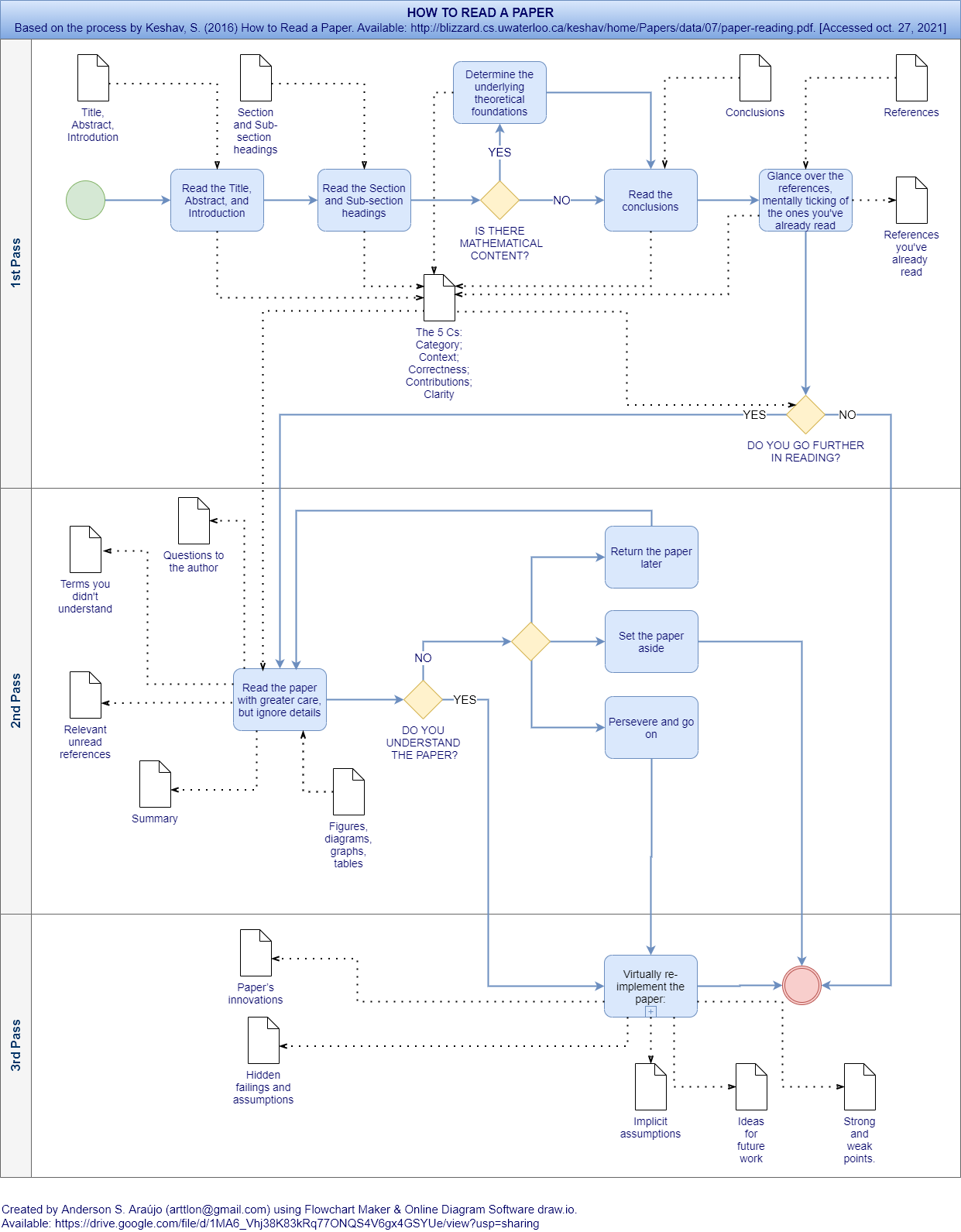This screenshot has width=961, height=1232.
Task: Select the Summary document icon
Action: click(155, 784)
